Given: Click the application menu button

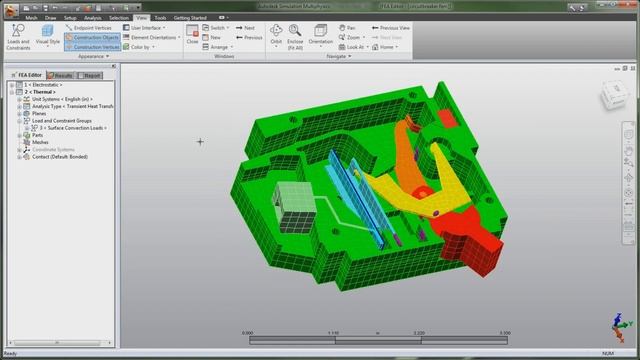Looking at the screenshot, I should pyautogui.click(x=11, y=10).
